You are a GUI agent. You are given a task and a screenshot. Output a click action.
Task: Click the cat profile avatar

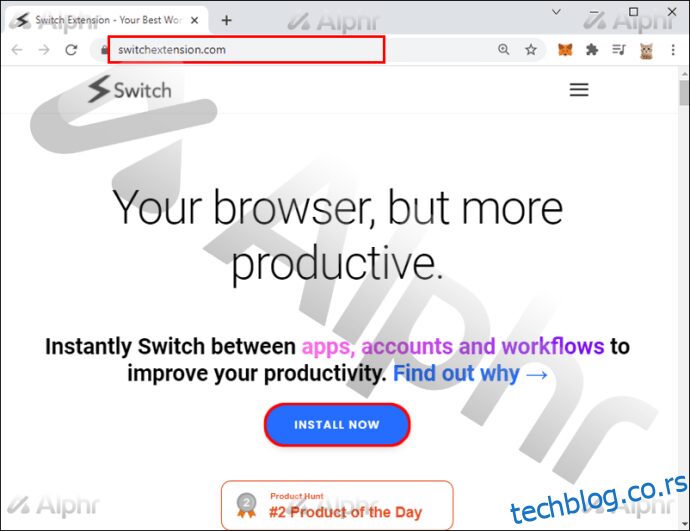pos(646,51)
